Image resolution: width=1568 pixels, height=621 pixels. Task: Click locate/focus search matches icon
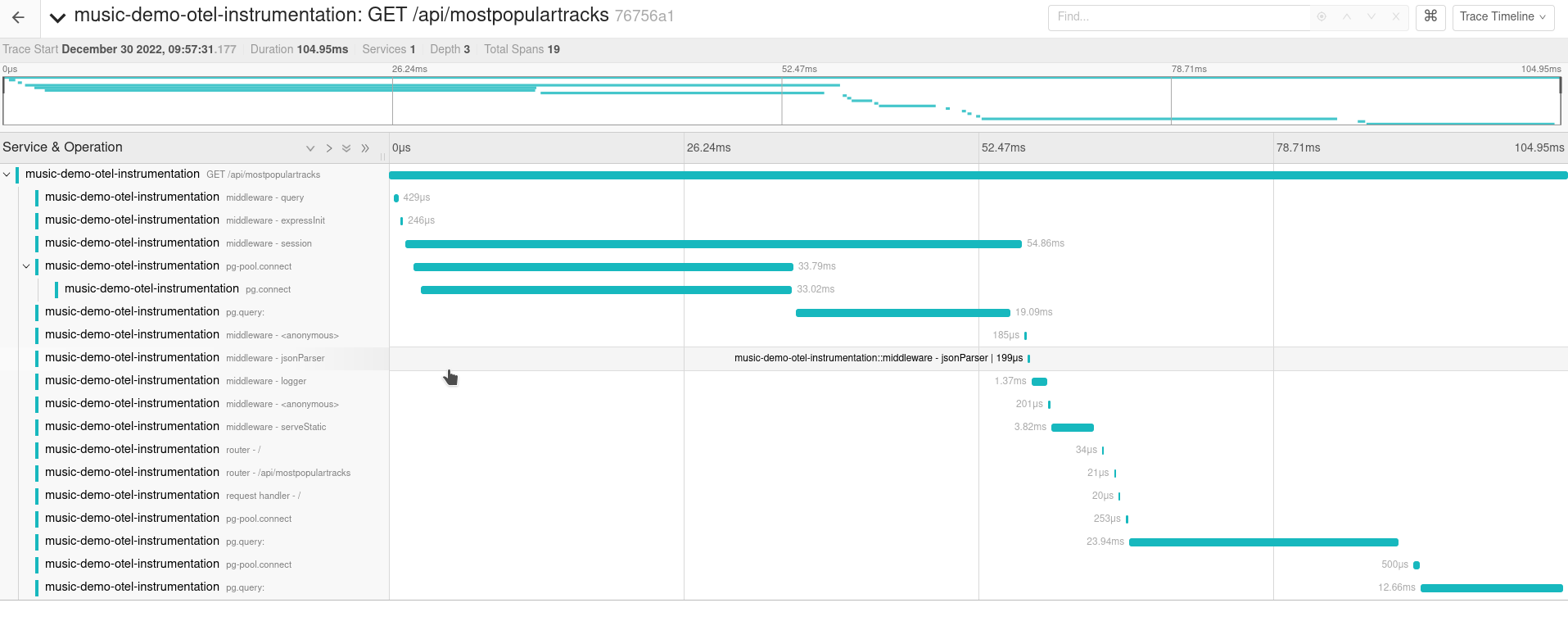[1322, 16]
